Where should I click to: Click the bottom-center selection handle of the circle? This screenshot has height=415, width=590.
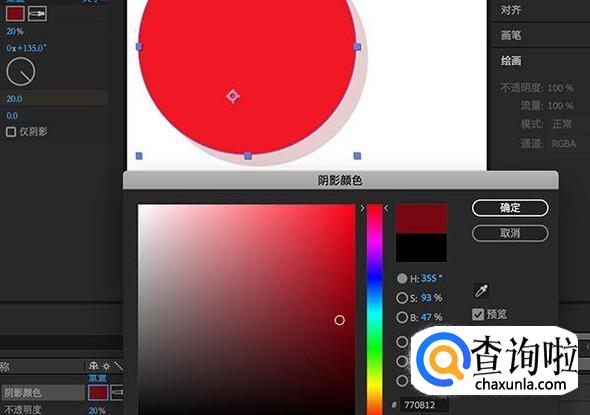tap(248, 156)
